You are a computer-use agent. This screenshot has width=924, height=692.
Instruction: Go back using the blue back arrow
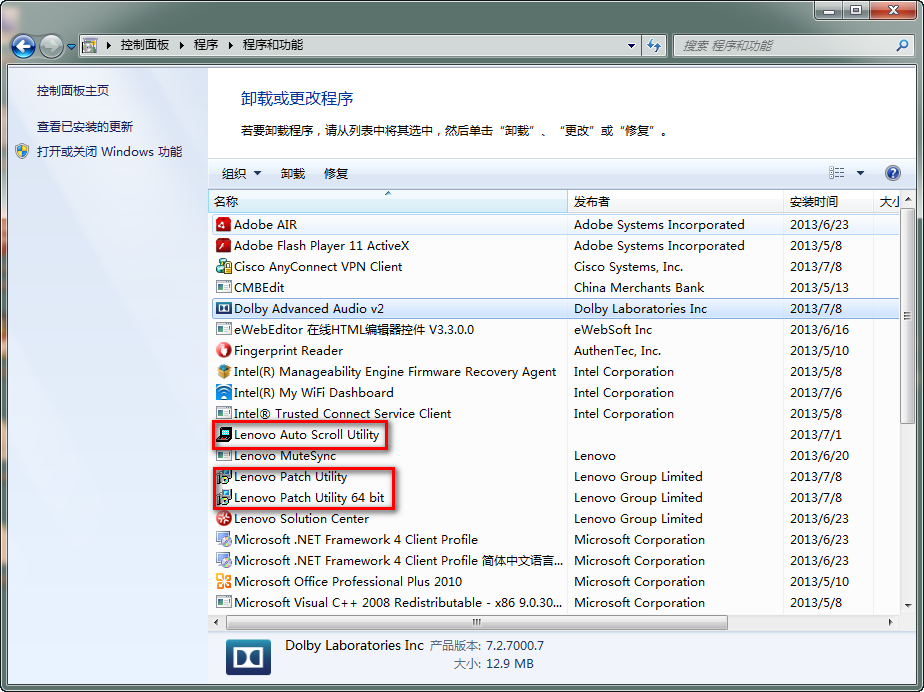pyautogui.click(x=24, y=46)
